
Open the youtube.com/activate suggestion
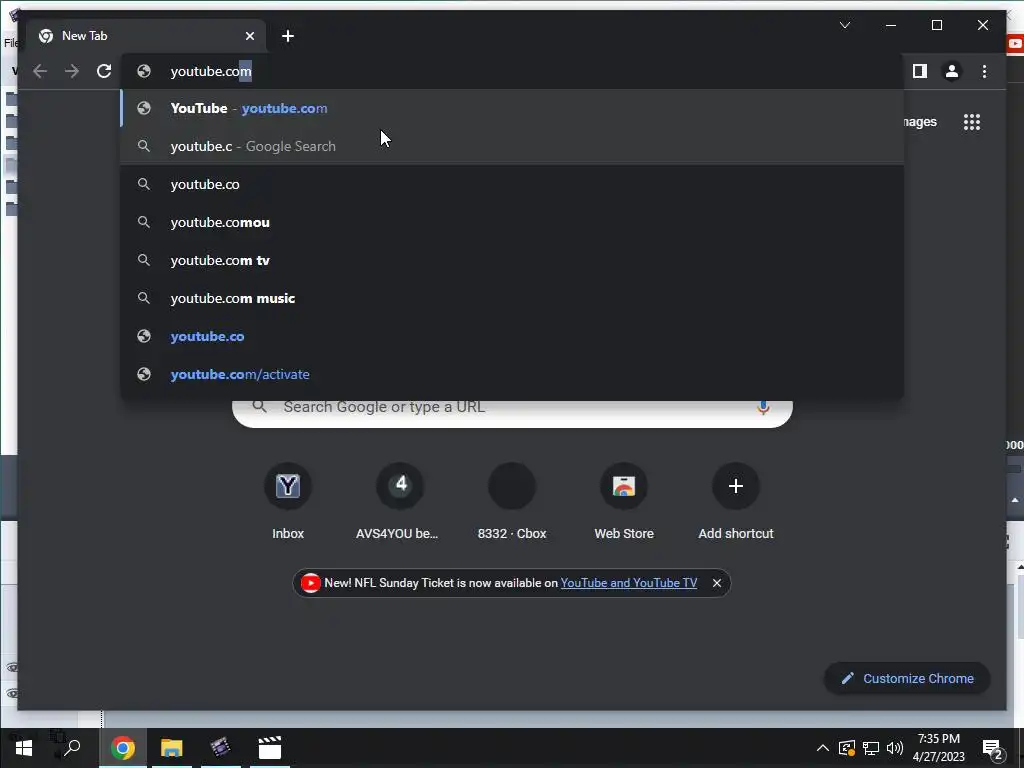512,374
